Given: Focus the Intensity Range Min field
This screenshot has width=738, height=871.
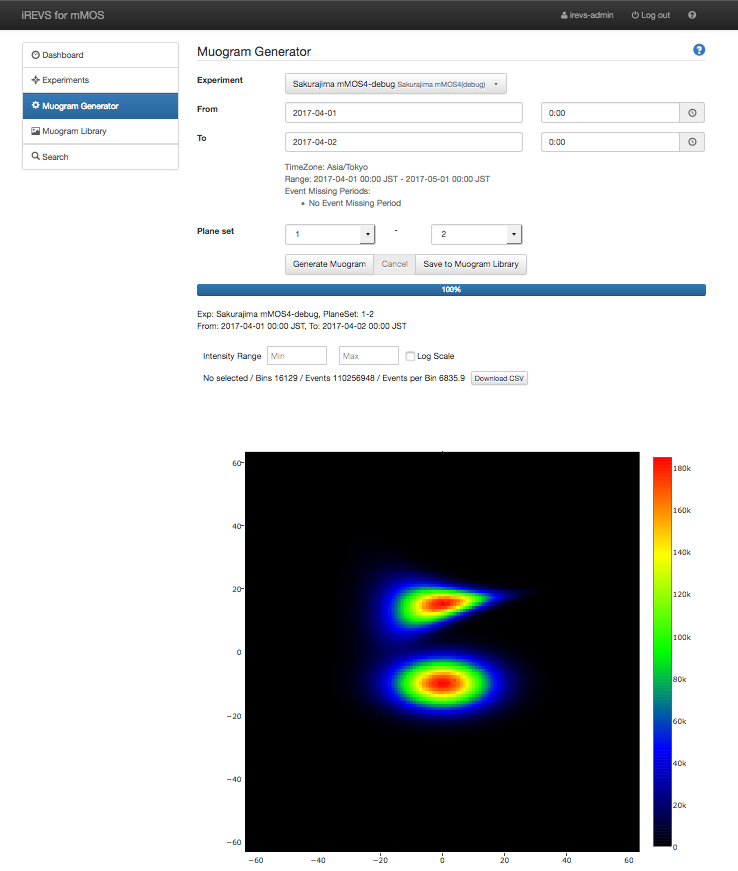Looking at the screenshot, I should [295, 356].
